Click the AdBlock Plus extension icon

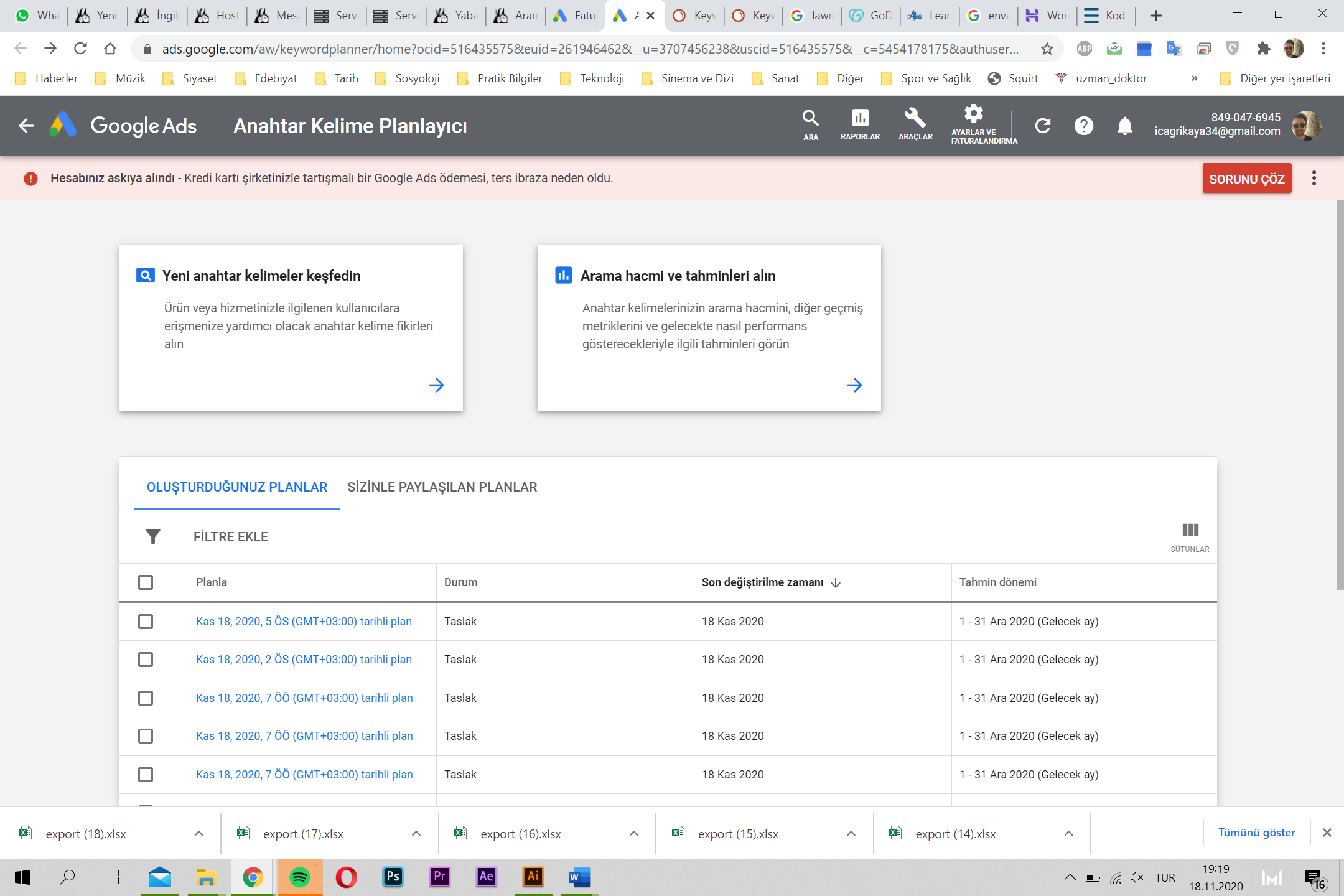point(1084,49)
